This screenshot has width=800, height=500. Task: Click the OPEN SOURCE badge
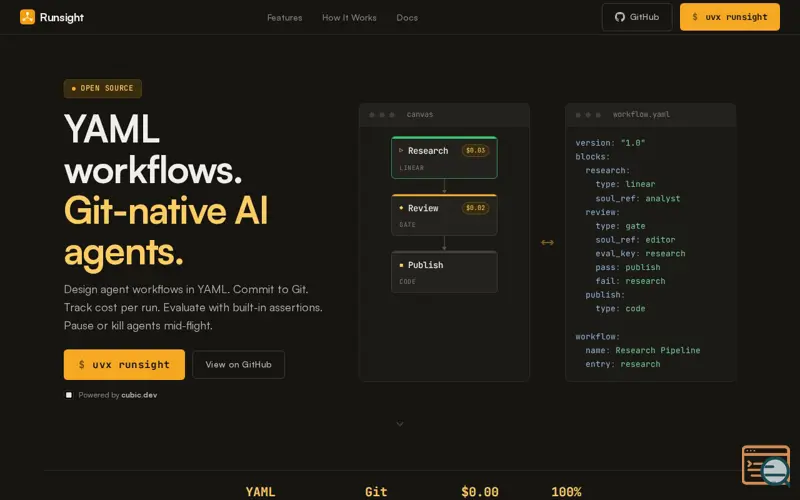pyautogui.click(x=103, y=88)
